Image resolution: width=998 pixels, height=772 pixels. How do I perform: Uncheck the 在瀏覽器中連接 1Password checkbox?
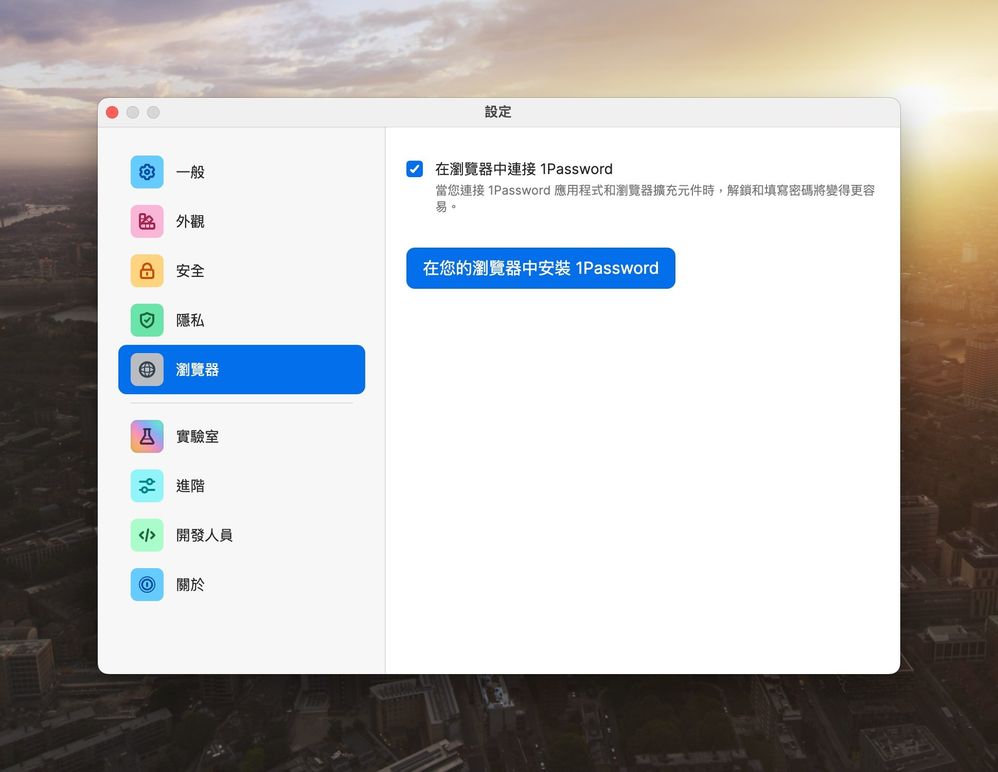[415, 169]
